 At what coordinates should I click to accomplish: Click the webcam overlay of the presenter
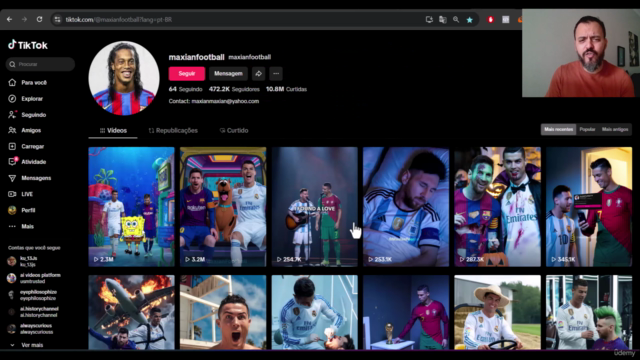[581, 53]
